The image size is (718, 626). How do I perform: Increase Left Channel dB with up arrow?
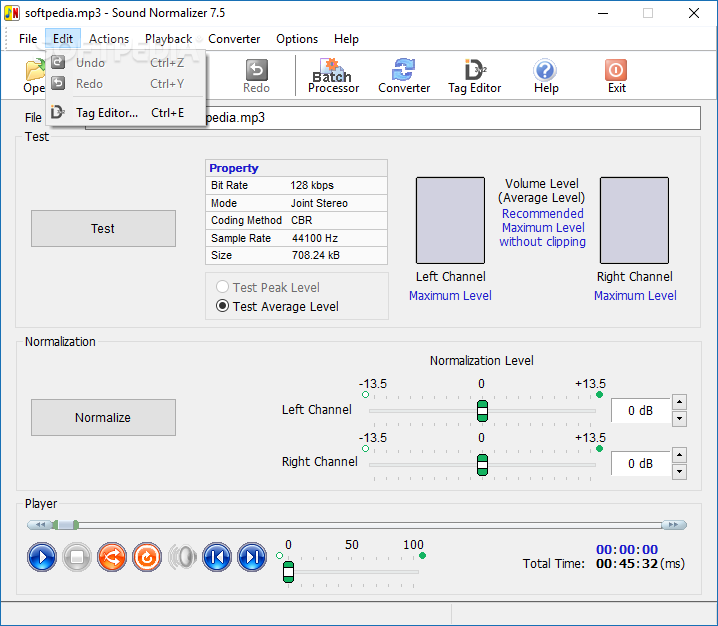tap(680, 403)
